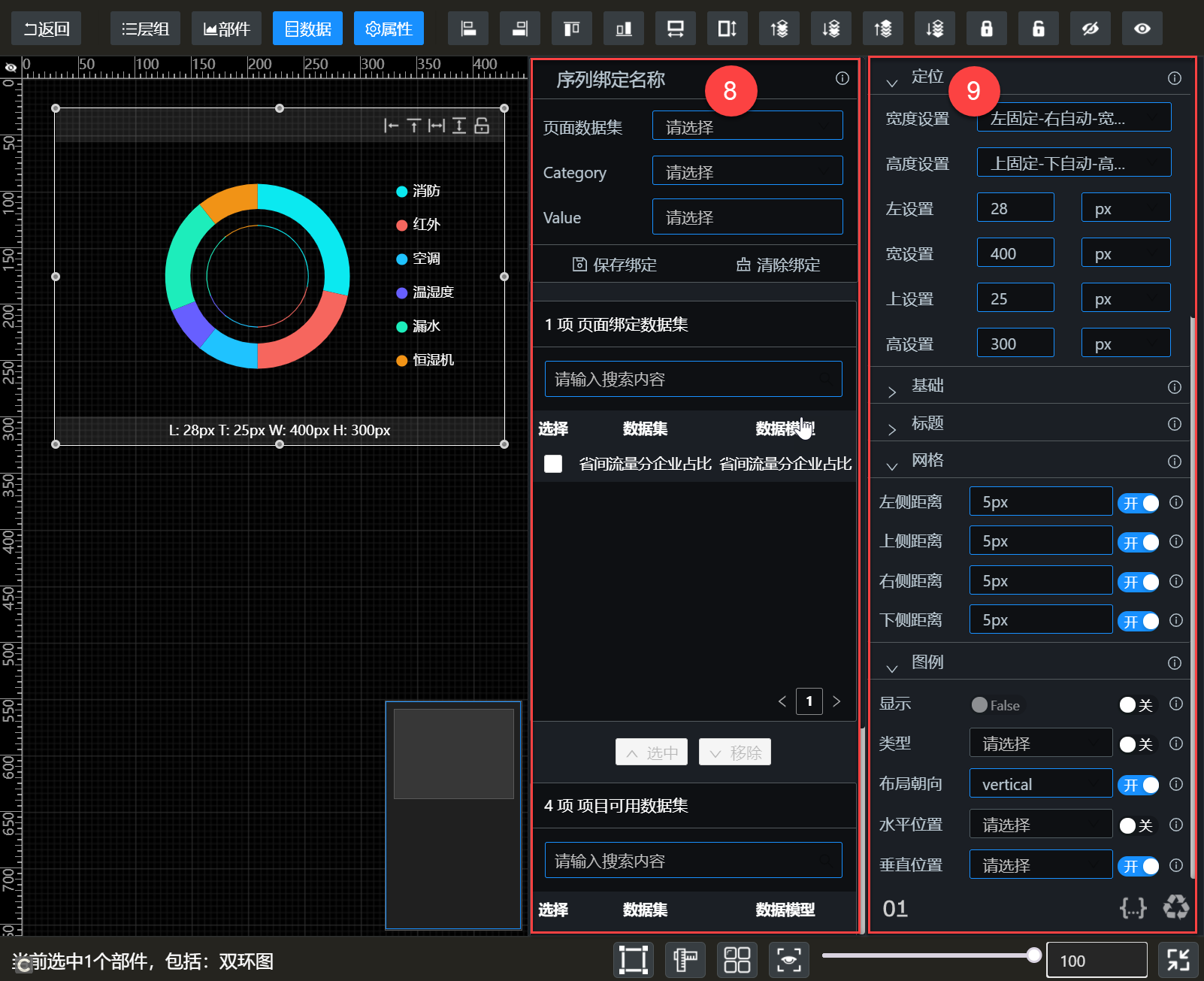
Task: Click the zoom slider handle
Action: click(1034, 955)
